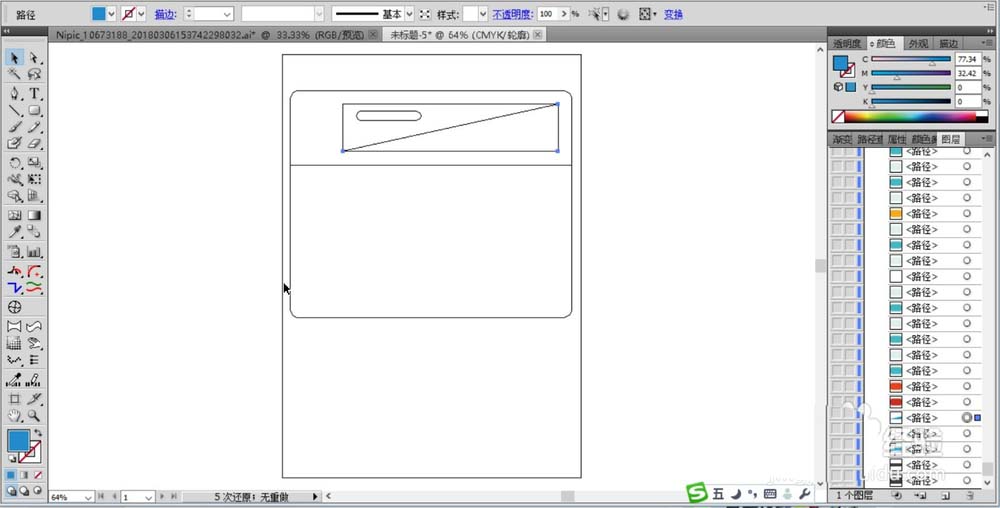The width and height of the screenshot is (1000, 508).
Task: Choose the Column Graph tool
Action: (x=34, y=252)
